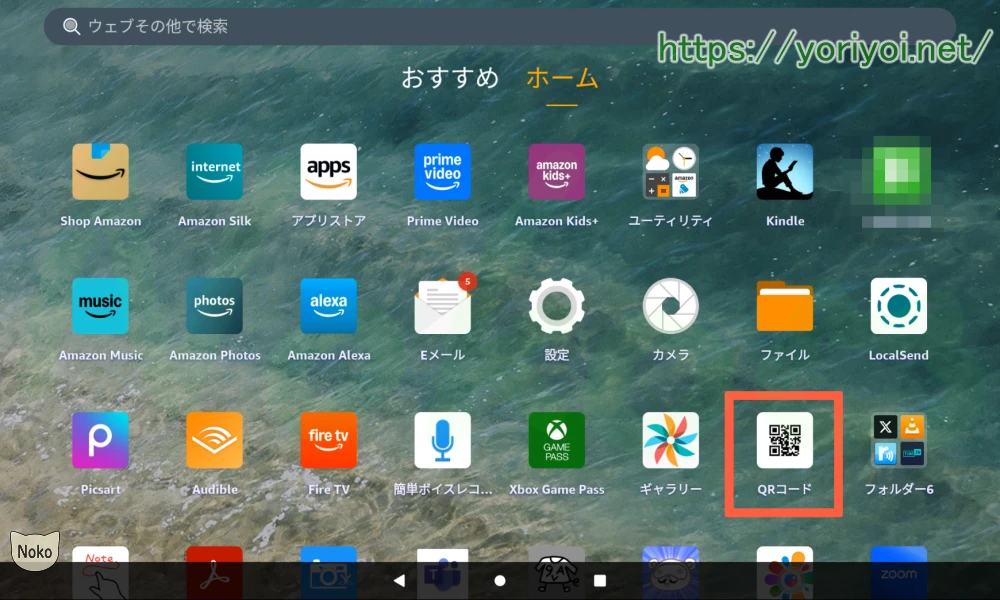Open Amazon Music app
Screen dimensions: 1000x600
click(x=100, y=306)
